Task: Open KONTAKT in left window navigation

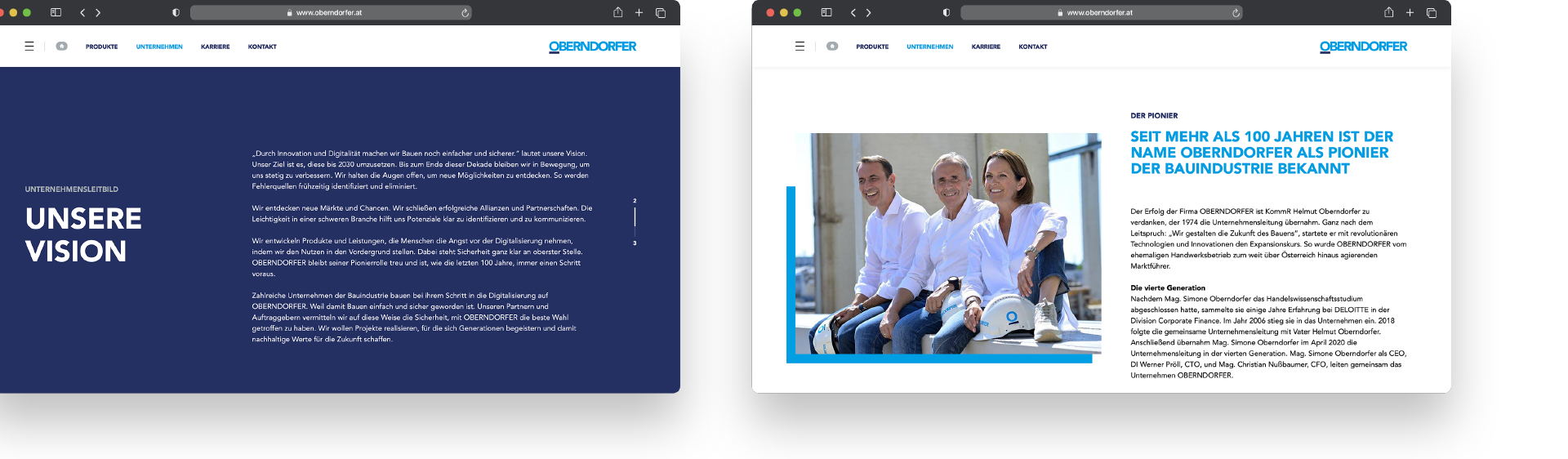Action: (x=262, y=47)
